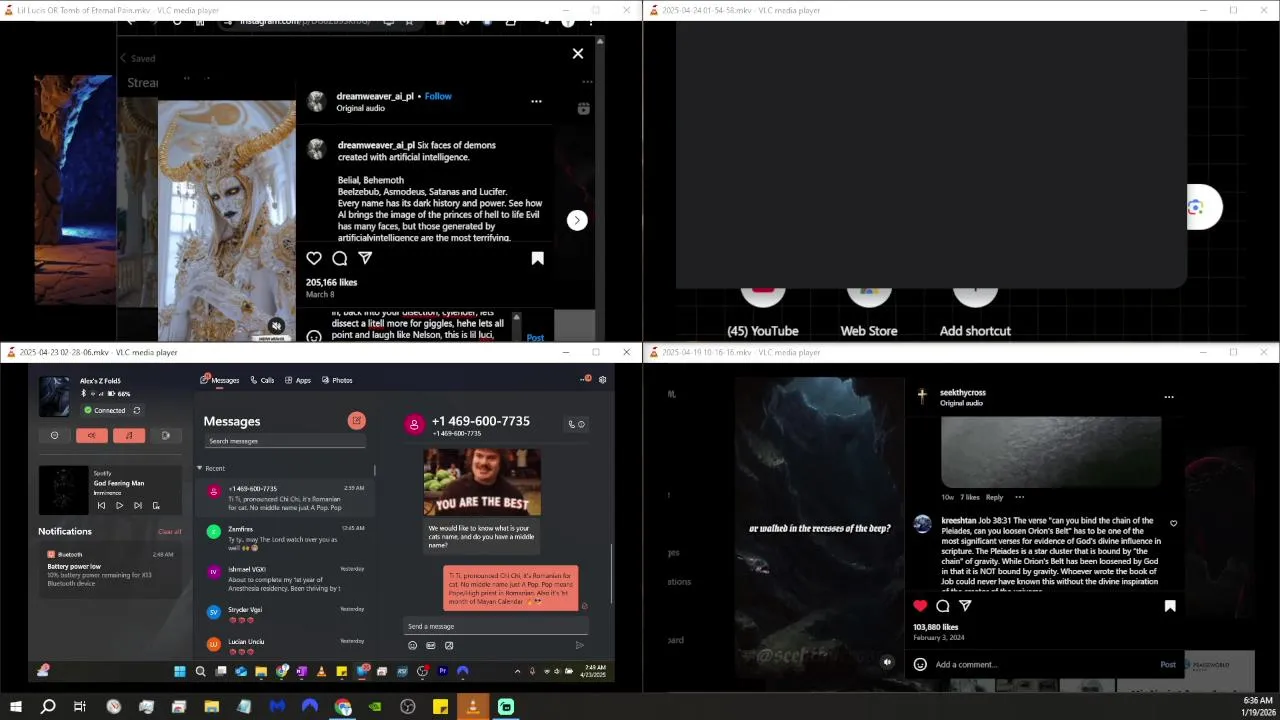Open more options for seekthycross post
This screenshot has height=720, width=1280.
tap(1168, 397)
